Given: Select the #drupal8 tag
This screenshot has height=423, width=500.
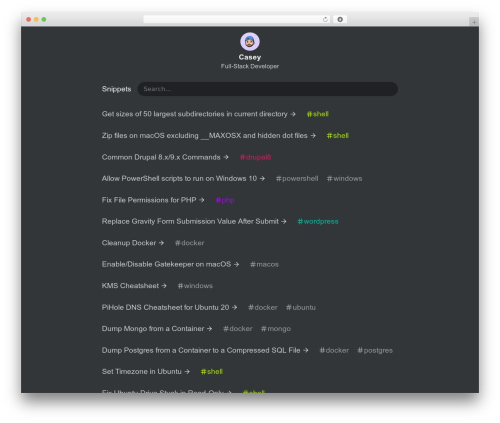Looking at the screenshot, I should (255, 157).
